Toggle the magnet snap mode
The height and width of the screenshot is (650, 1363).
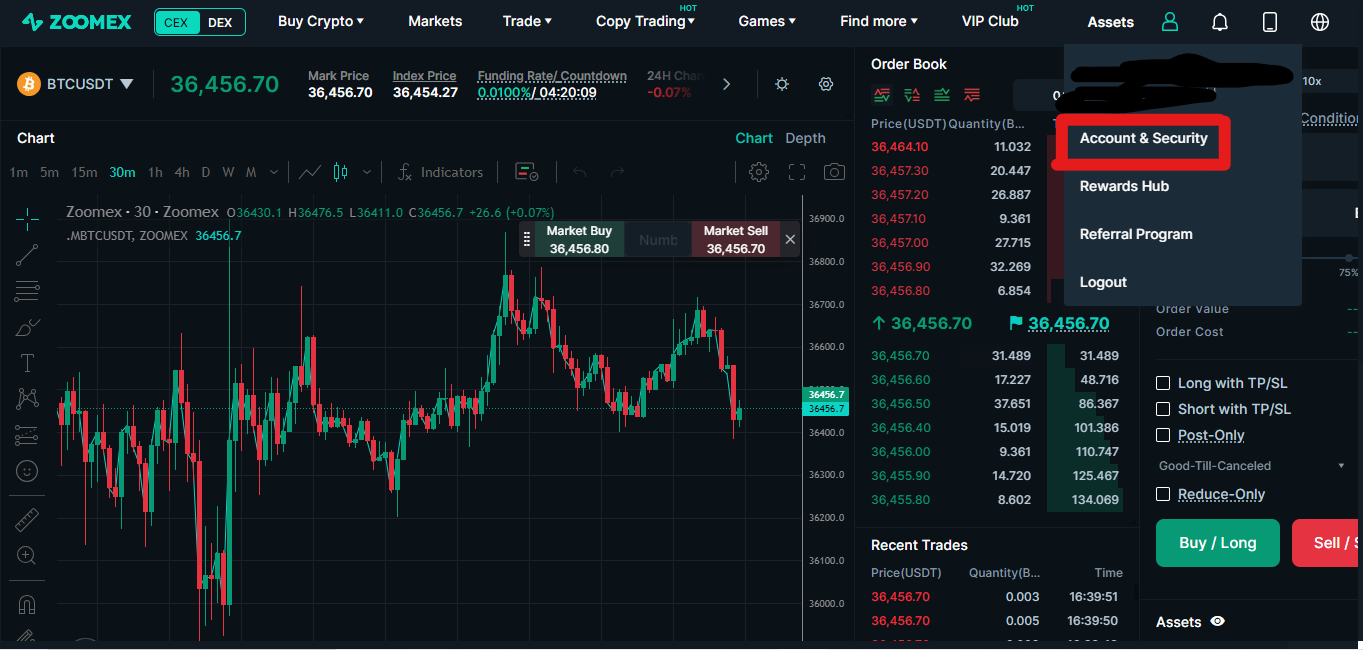[x=27, y=605]
